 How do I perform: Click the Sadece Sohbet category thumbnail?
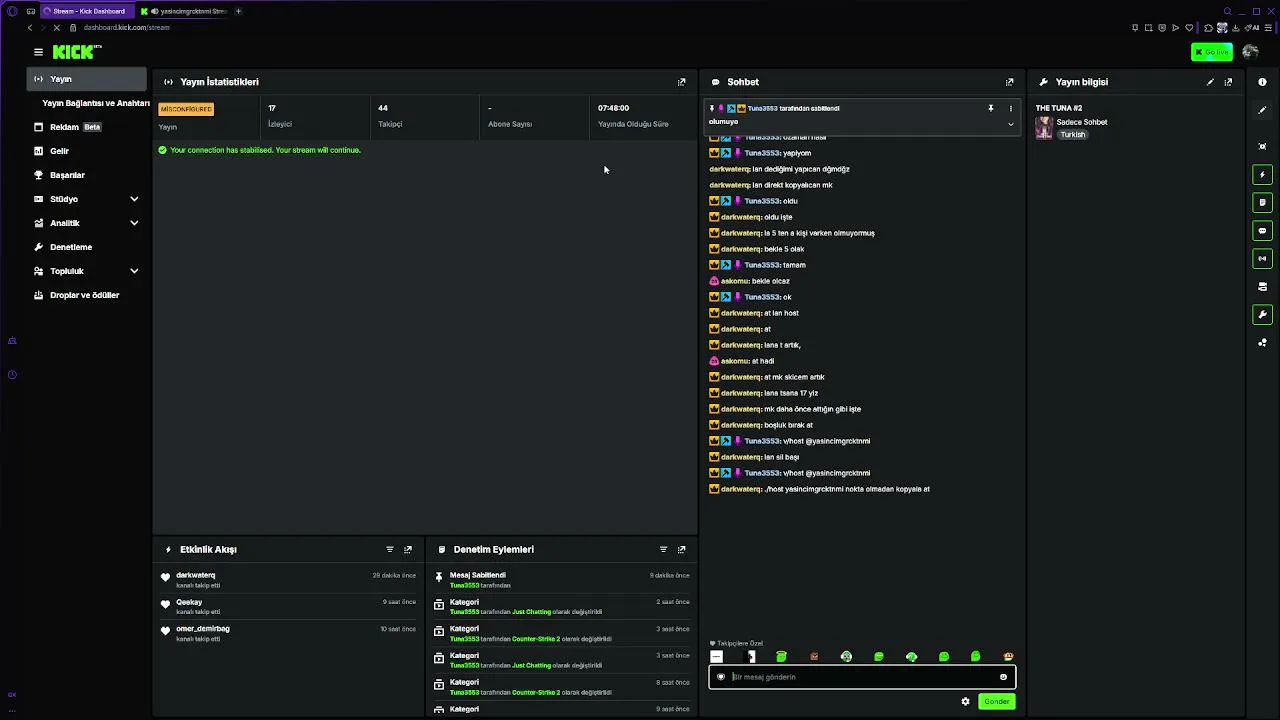[x=1044, y=128]
